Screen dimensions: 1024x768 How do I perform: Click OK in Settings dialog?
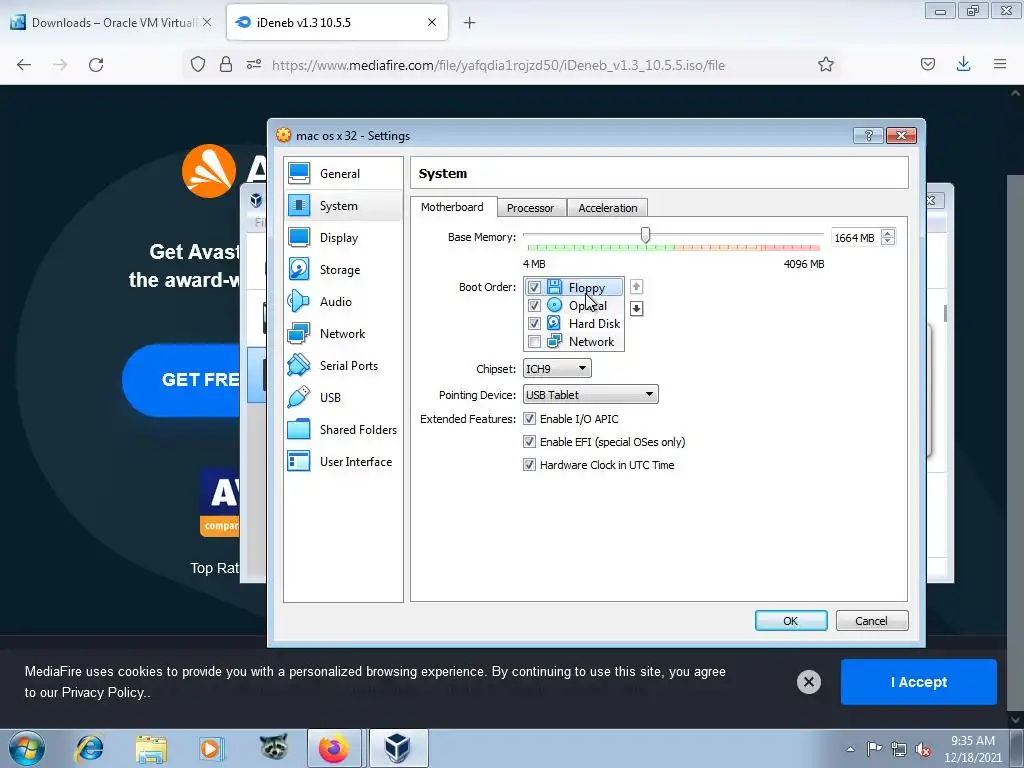(x=791, y=620)
